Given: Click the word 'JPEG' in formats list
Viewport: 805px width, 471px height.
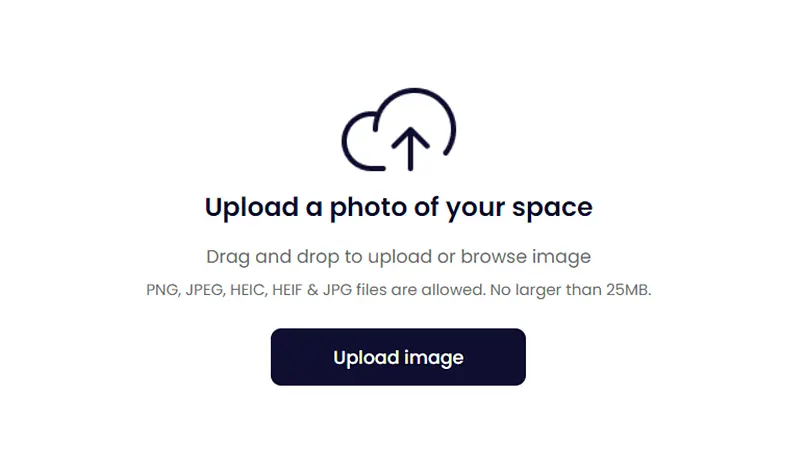Looking at the screenshot, I should [205, 290].
